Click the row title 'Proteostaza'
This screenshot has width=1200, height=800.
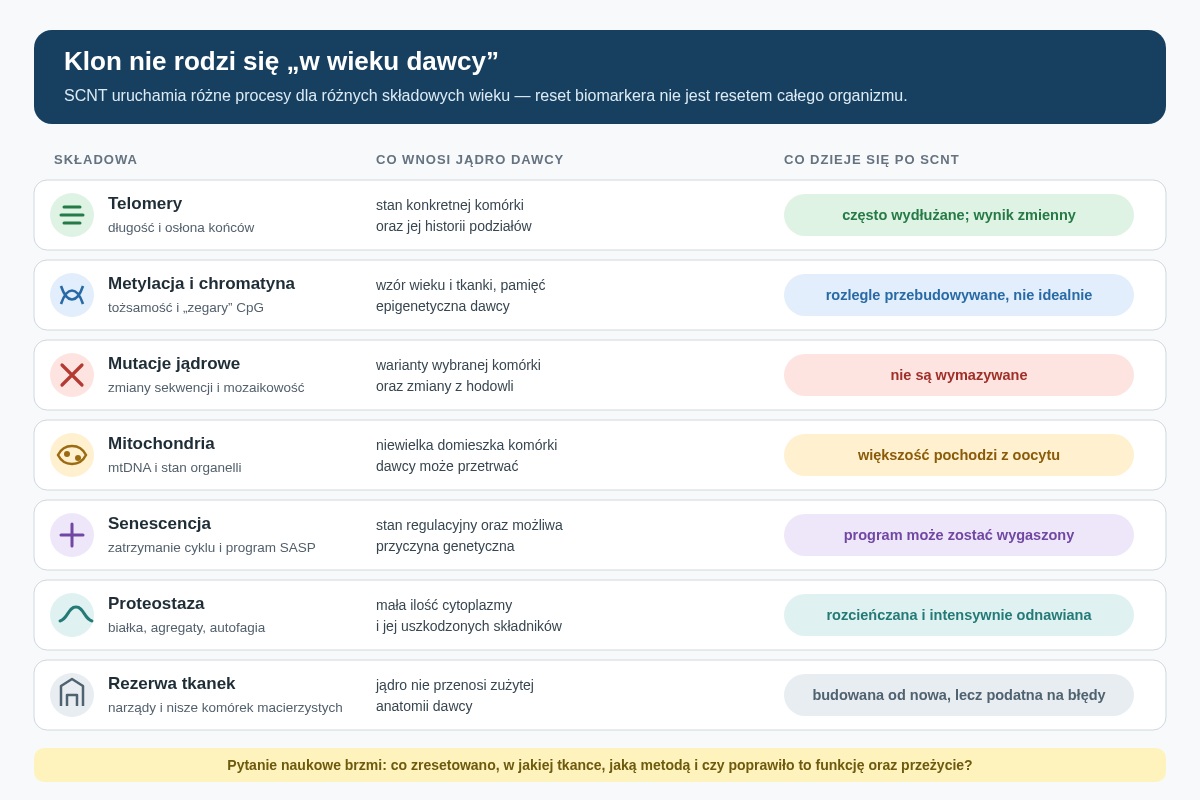tap(156, 604)
